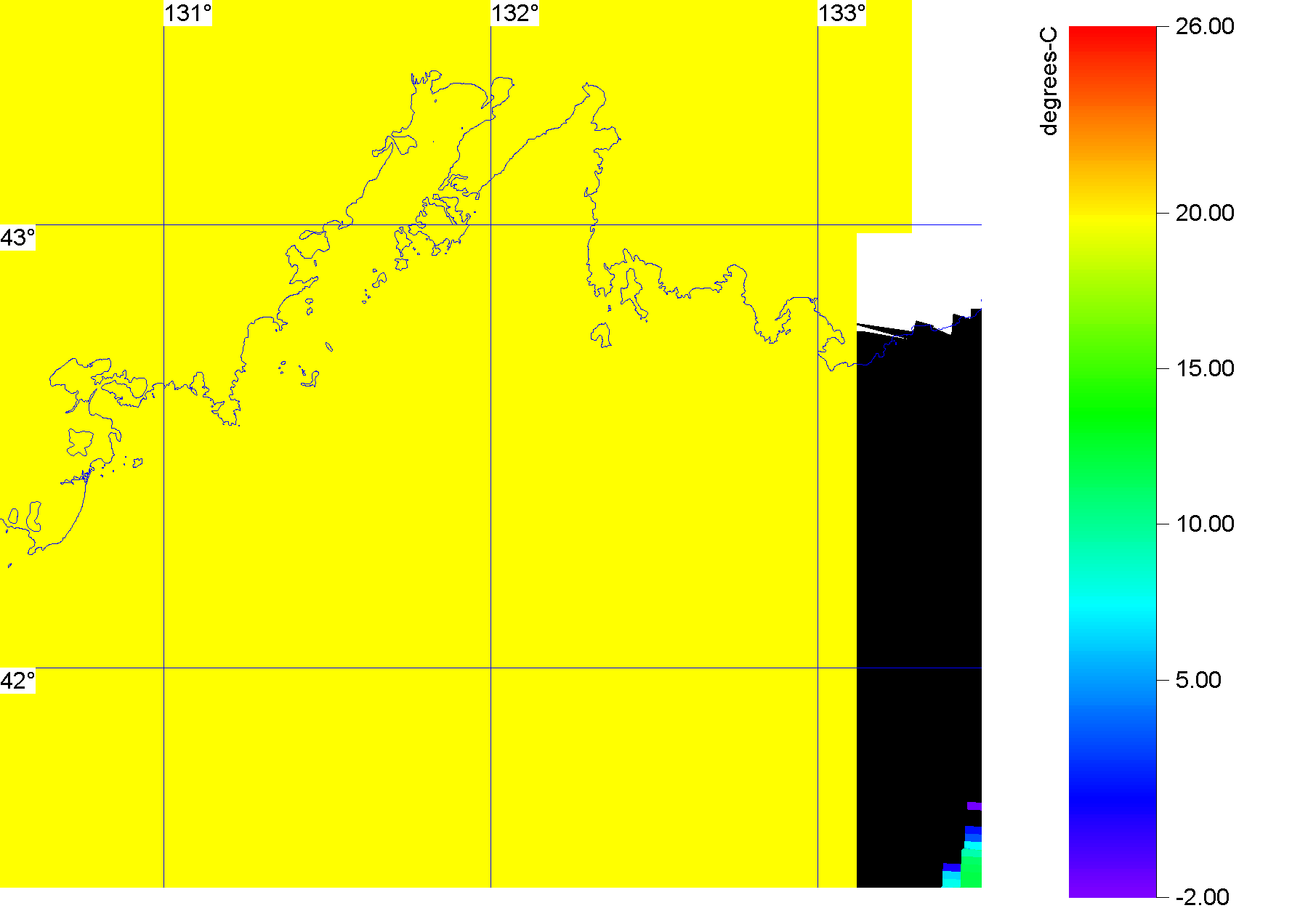This screenshot has width=1300, height=924.
Task: Click the 5.00 colorbar value
Action: coord(1198,680)
